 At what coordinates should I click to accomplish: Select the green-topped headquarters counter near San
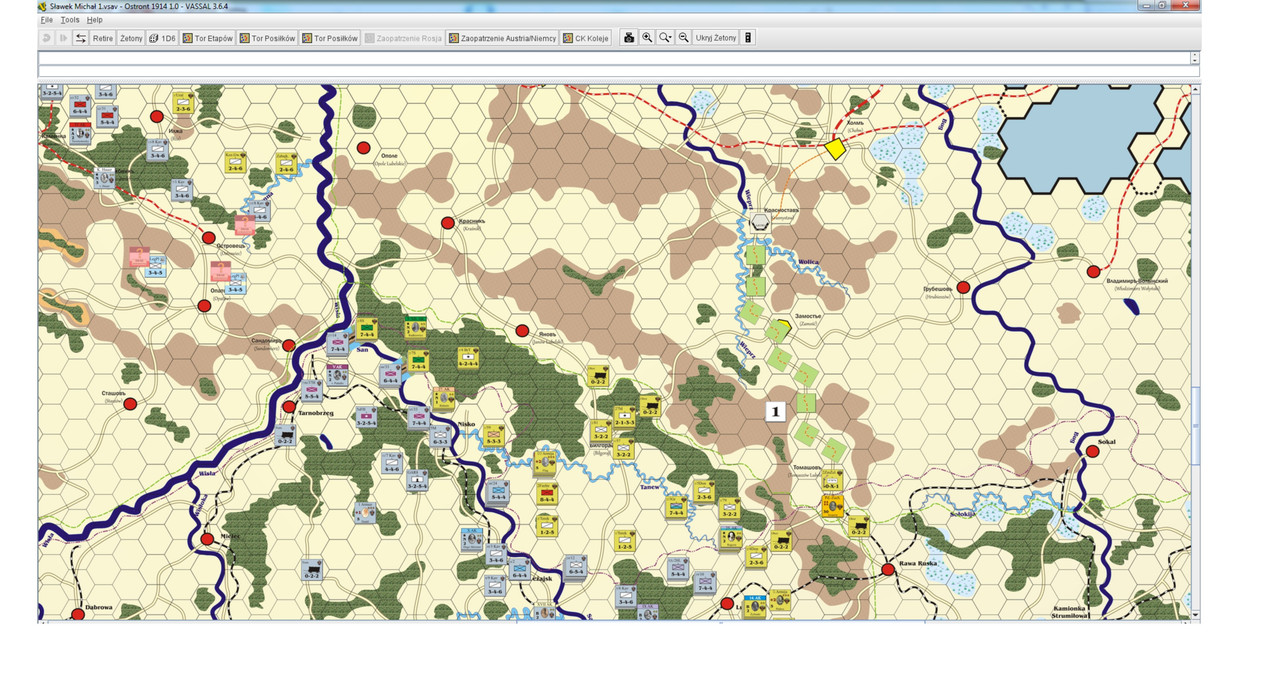(x=415, y=327)
